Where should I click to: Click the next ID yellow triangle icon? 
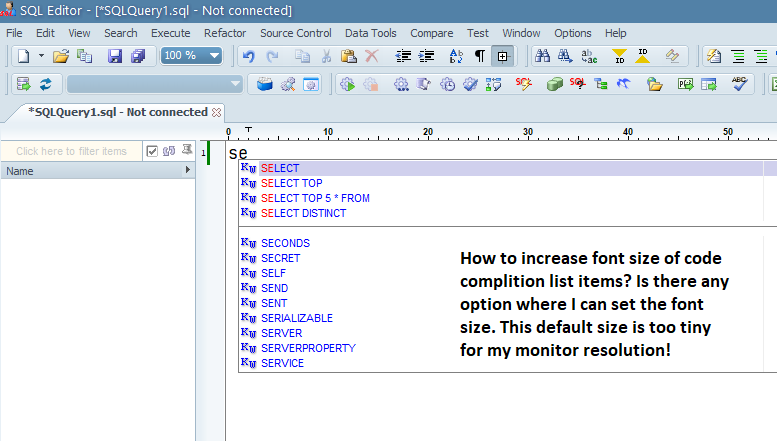point(643,56)
